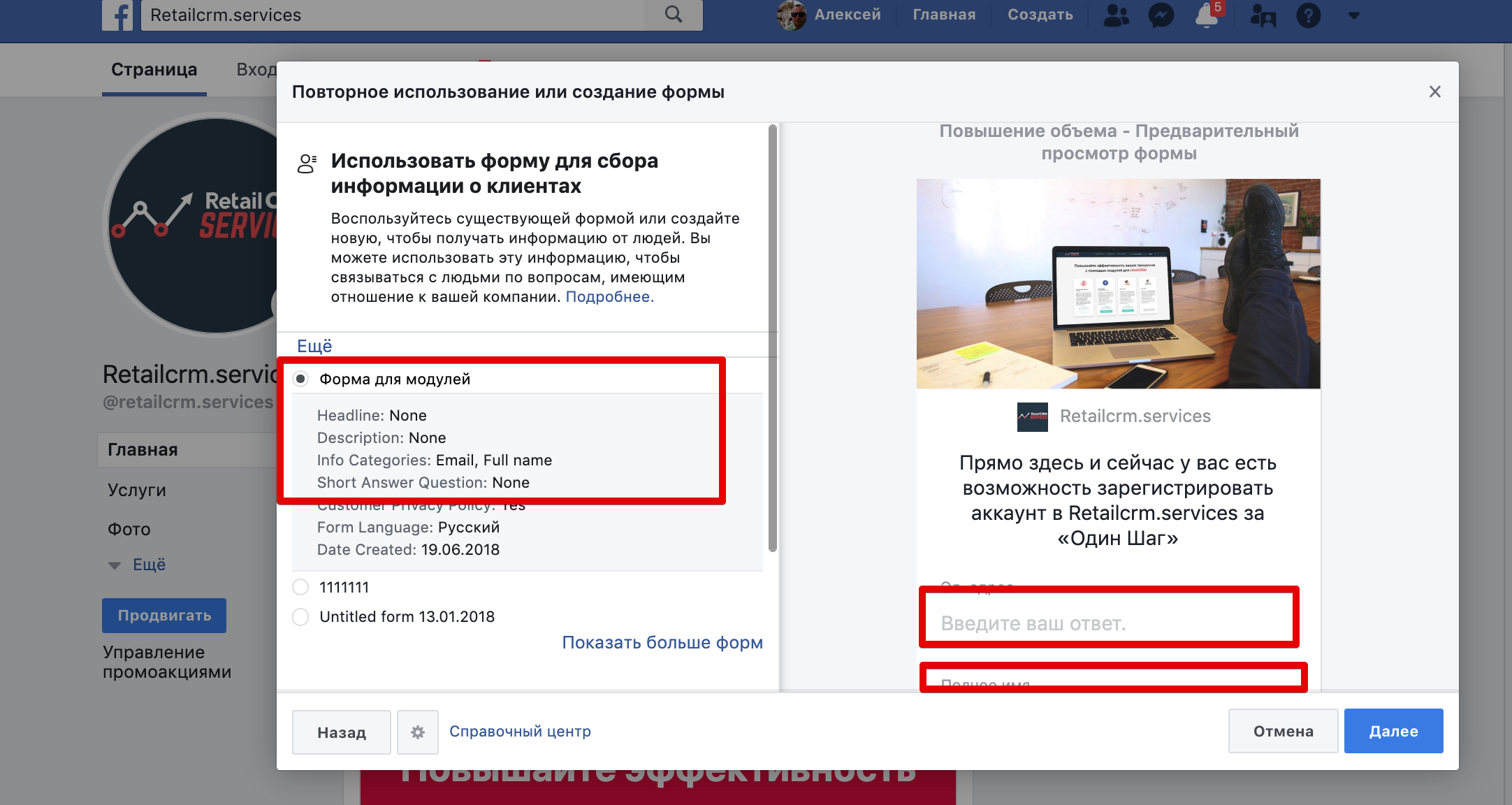Click the person-list icon beside the form heading
This screenshot has width=1512, height=805.
pyautogui.click(x=307, y=164)
